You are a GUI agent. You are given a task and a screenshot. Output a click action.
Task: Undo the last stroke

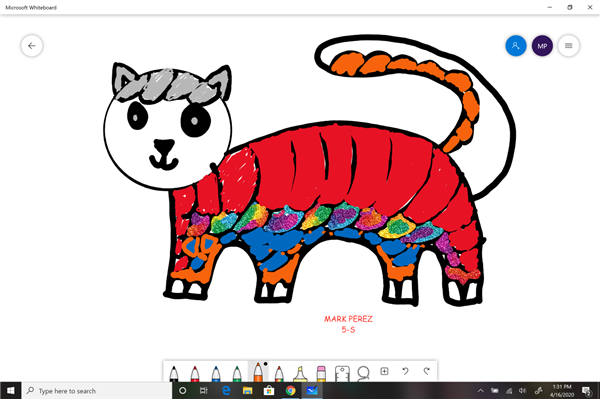click(405, 371)
